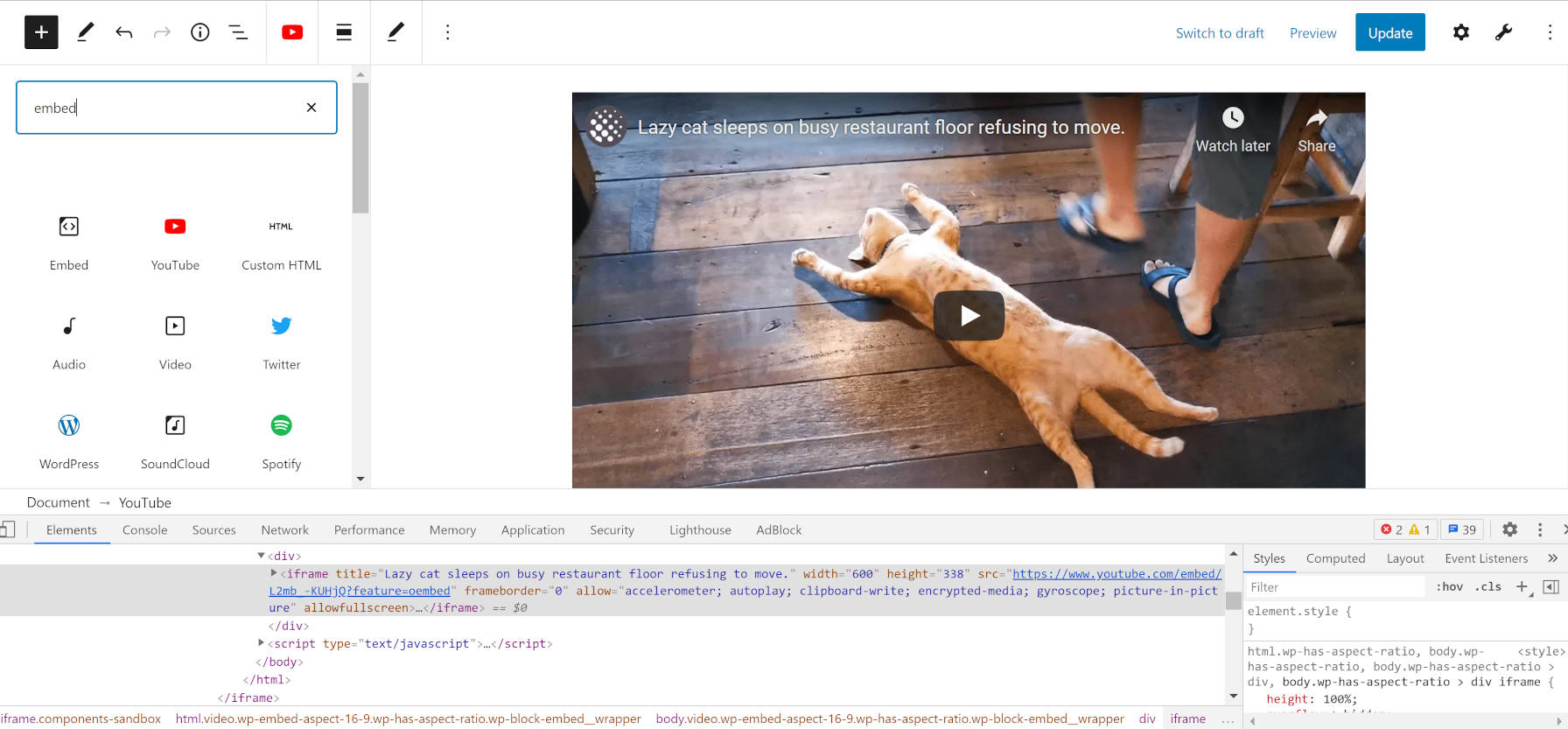Toggle the .cls class editor
Image resolution: width=1568 pixels, height=729 pixels.
tap(1487, 587)
